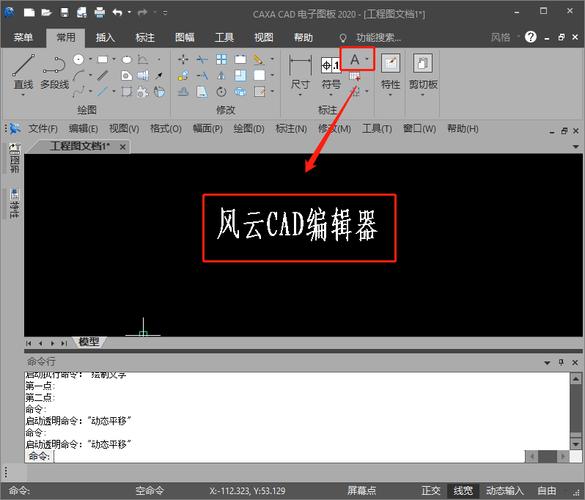
Task: Expand the dropdown under 符号 button
Action: (x=331, y=95)
